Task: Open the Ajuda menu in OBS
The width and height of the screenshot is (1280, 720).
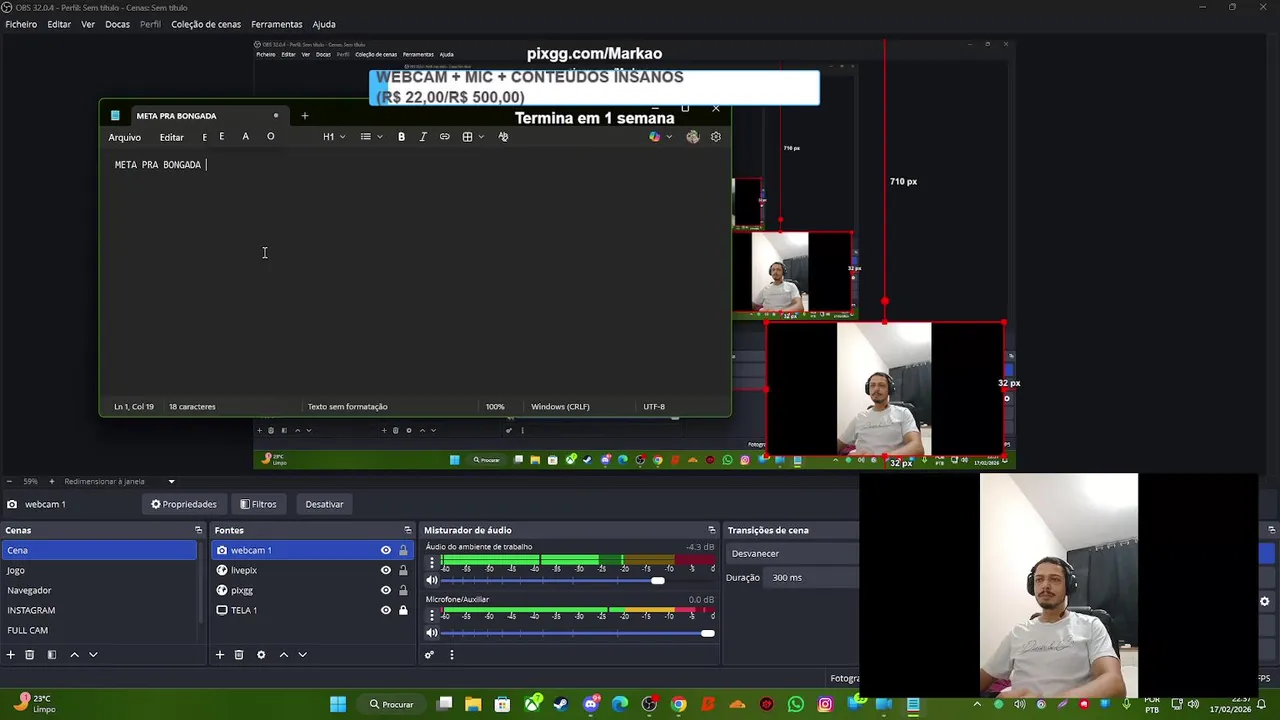Action: [324, 24]
